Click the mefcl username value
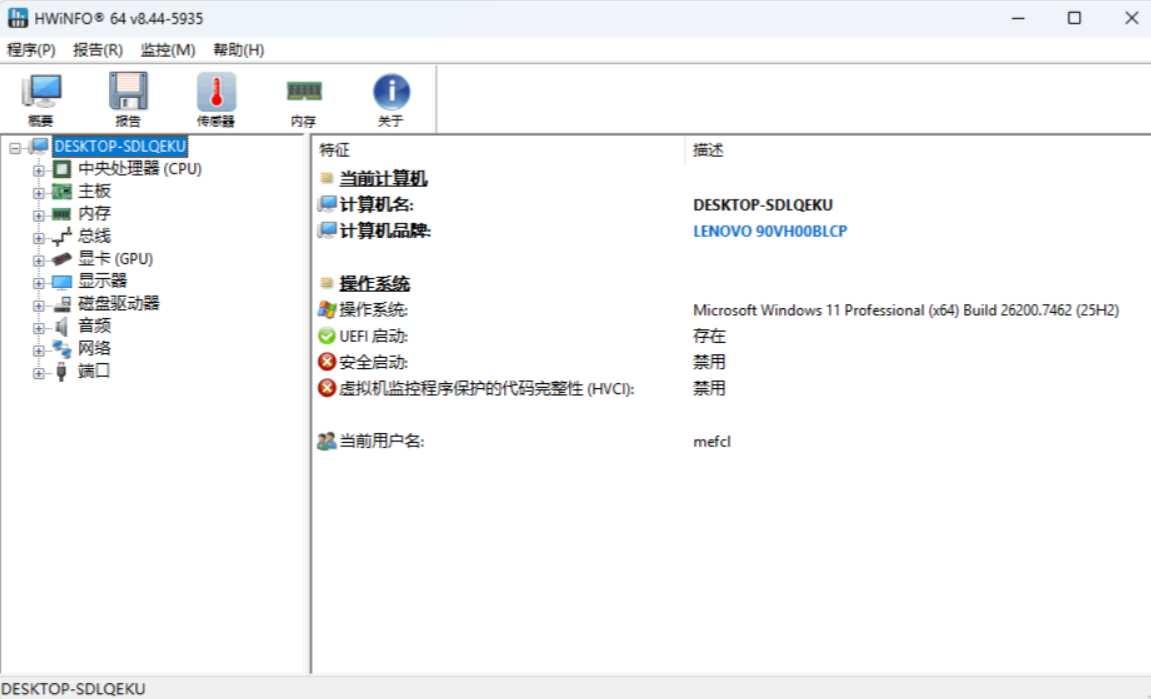Viewport: 1151px width, 699px height. click(711, 441)
